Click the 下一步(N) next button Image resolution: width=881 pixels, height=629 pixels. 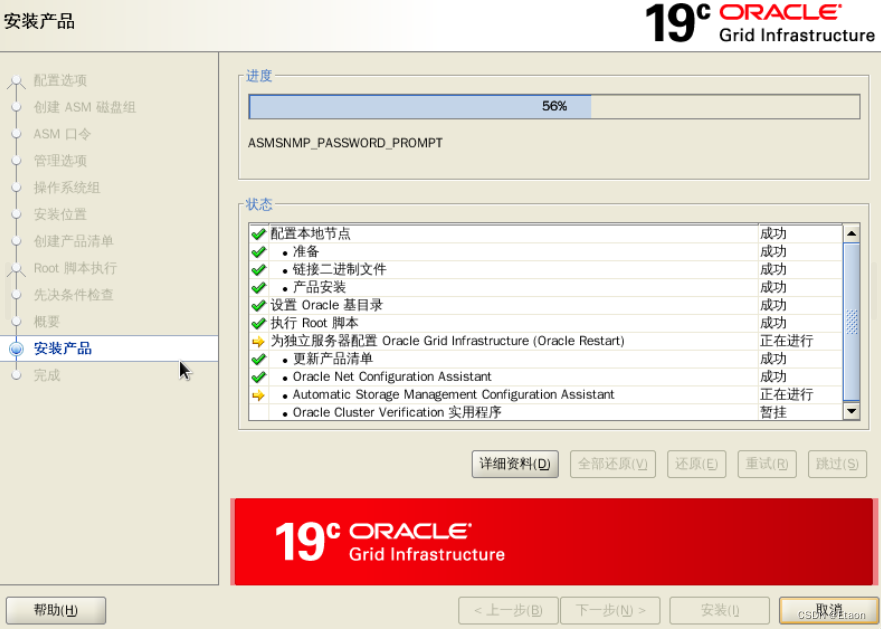[610, 610]
